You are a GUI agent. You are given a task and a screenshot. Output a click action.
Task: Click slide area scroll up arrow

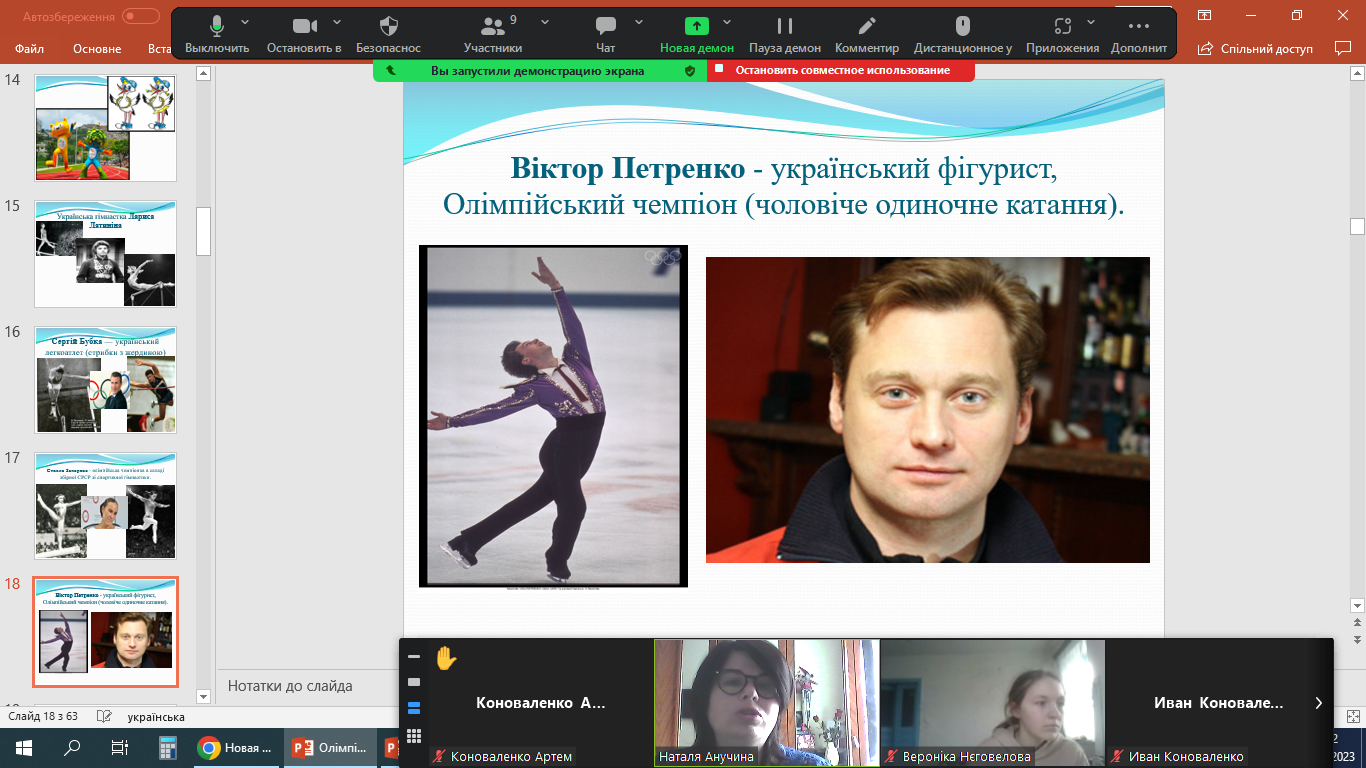point(1357,73)
